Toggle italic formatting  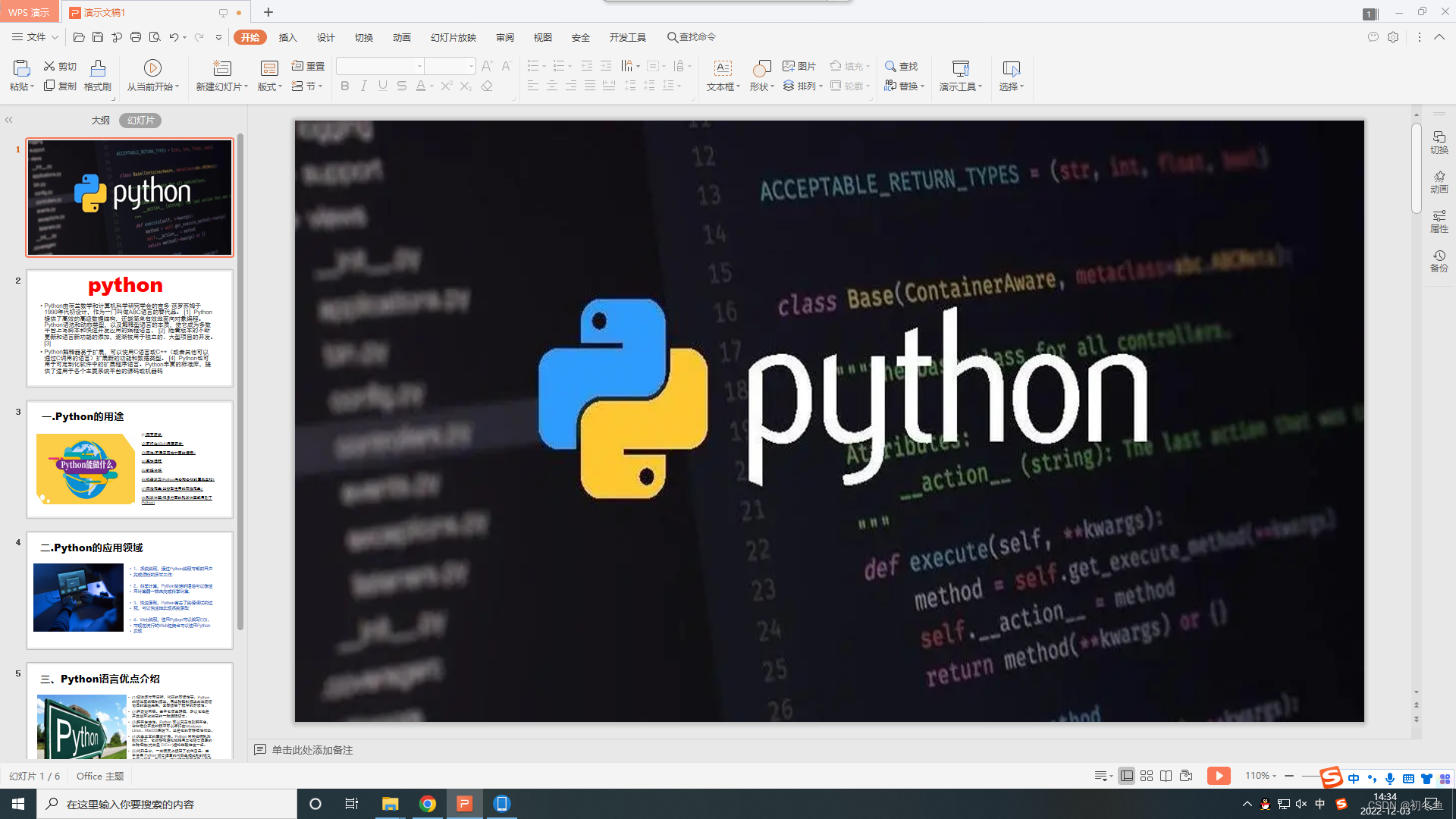(x=364, y=86)
